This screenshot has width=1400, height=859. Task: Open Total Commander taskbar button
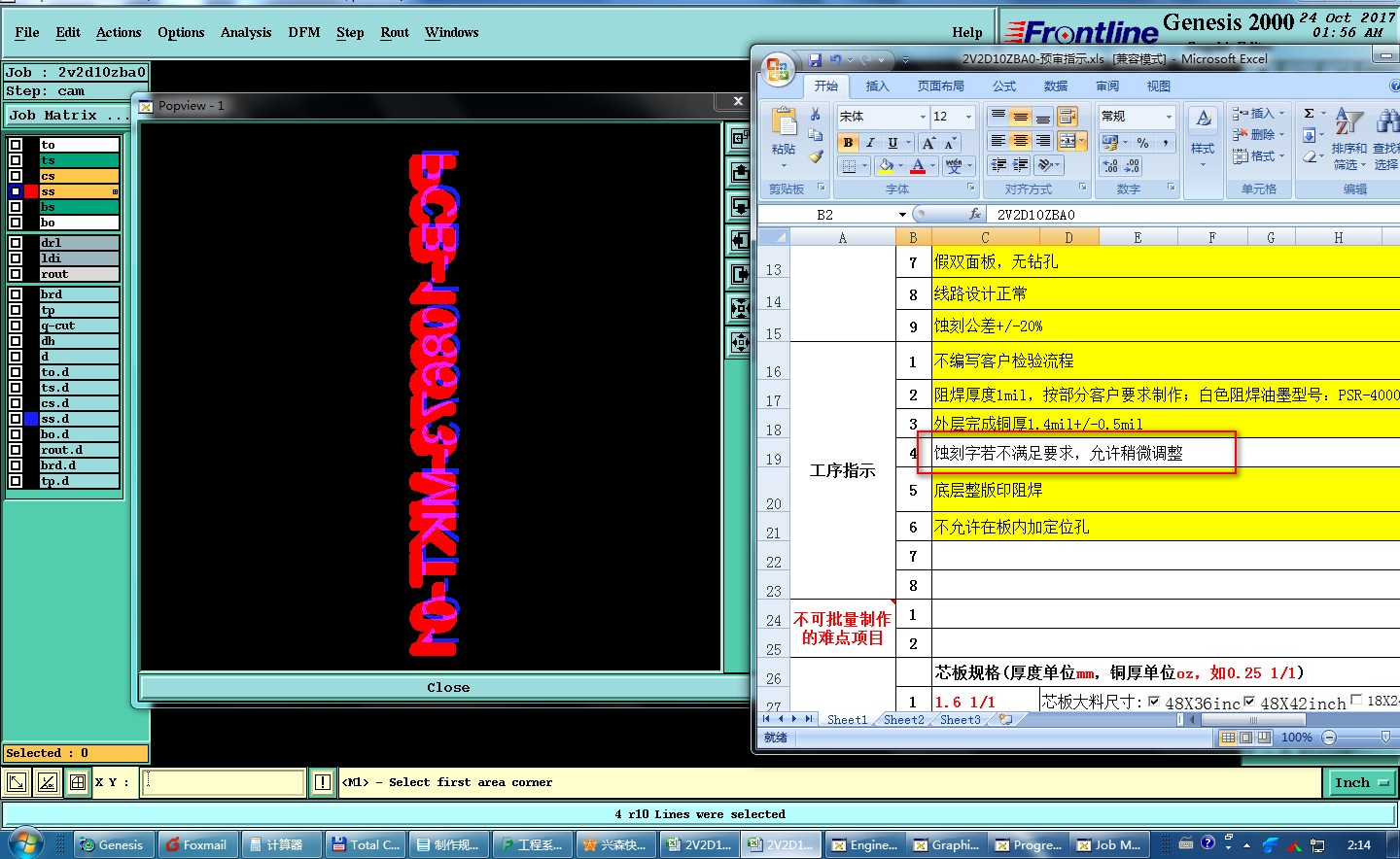tap(366, 844)
